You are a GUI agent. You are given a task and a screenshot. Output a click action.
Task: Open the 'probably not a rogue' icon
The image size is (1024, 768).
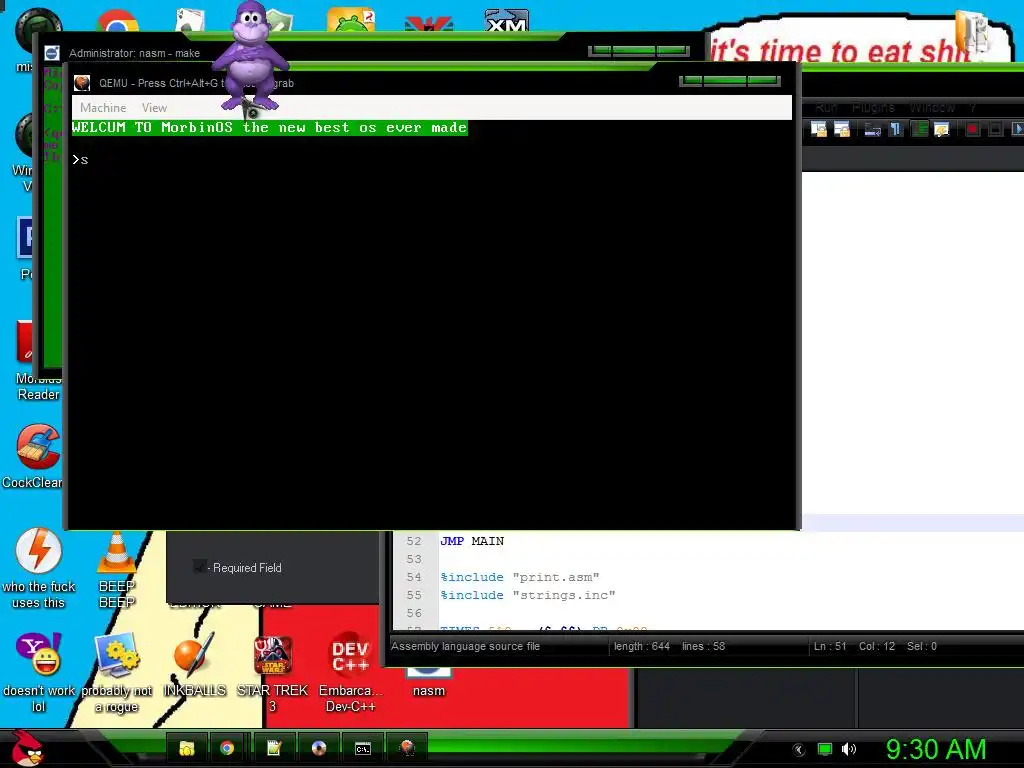click(116, 673)
